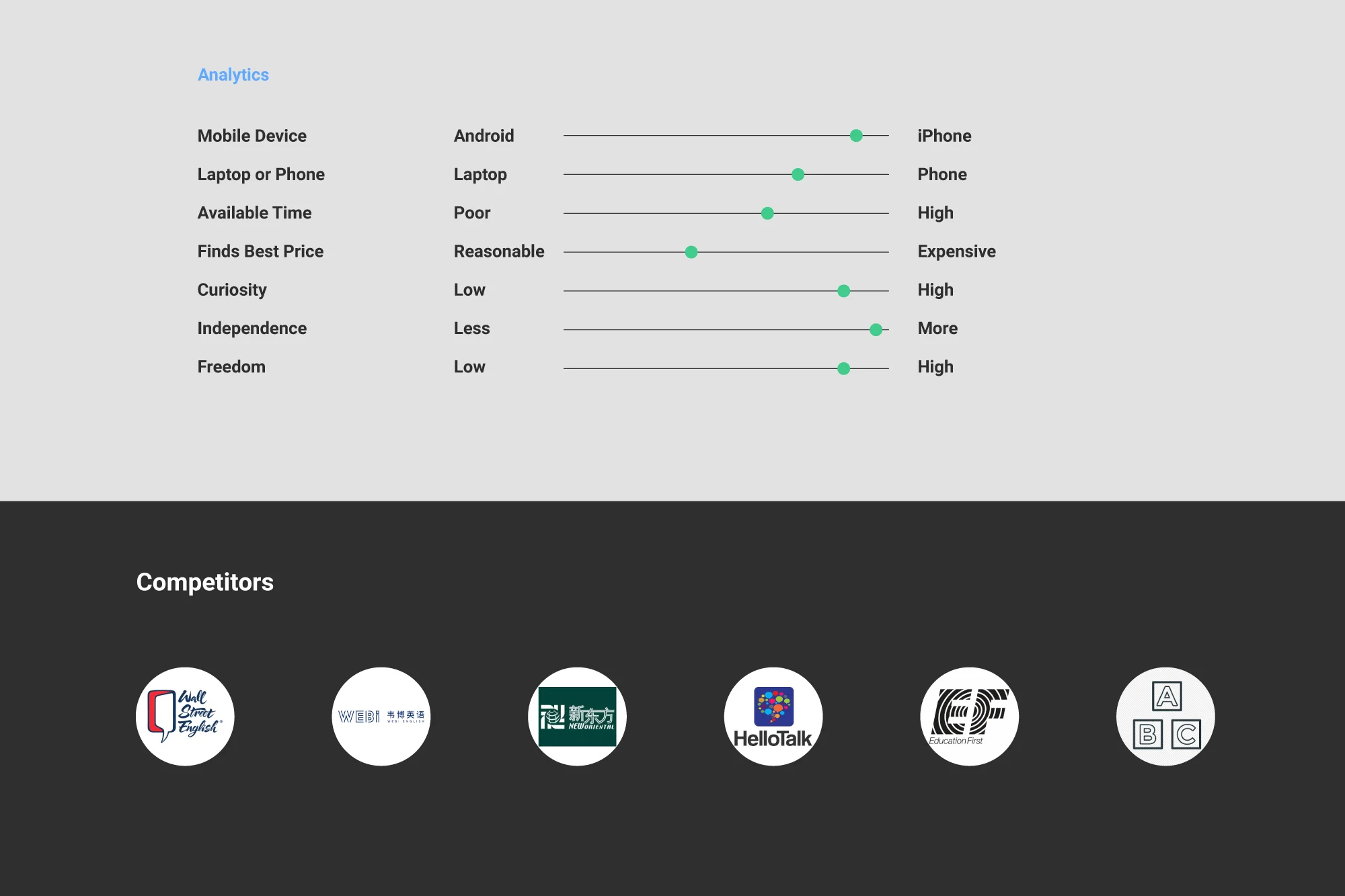Click the Laptop or Phone slider handle
Image resolution: width=1345 pixels, height=896 pixels.
point(797,175)
